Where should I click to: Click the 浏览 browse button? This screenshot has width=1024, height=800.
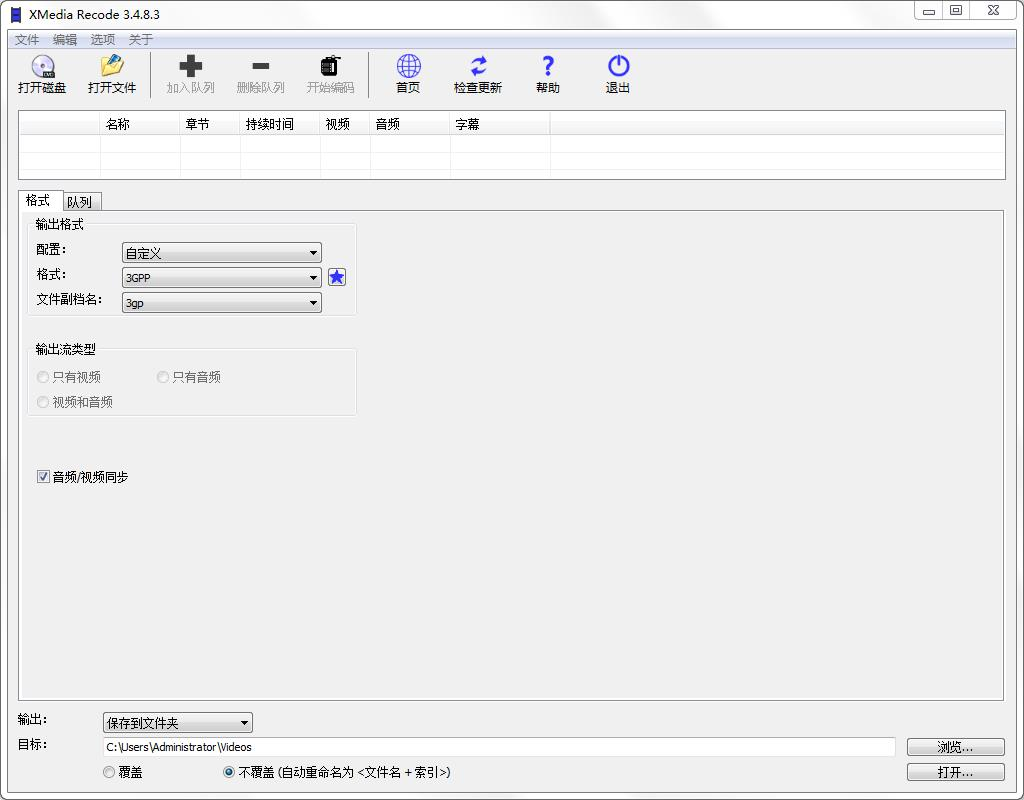tap(955, 746)
